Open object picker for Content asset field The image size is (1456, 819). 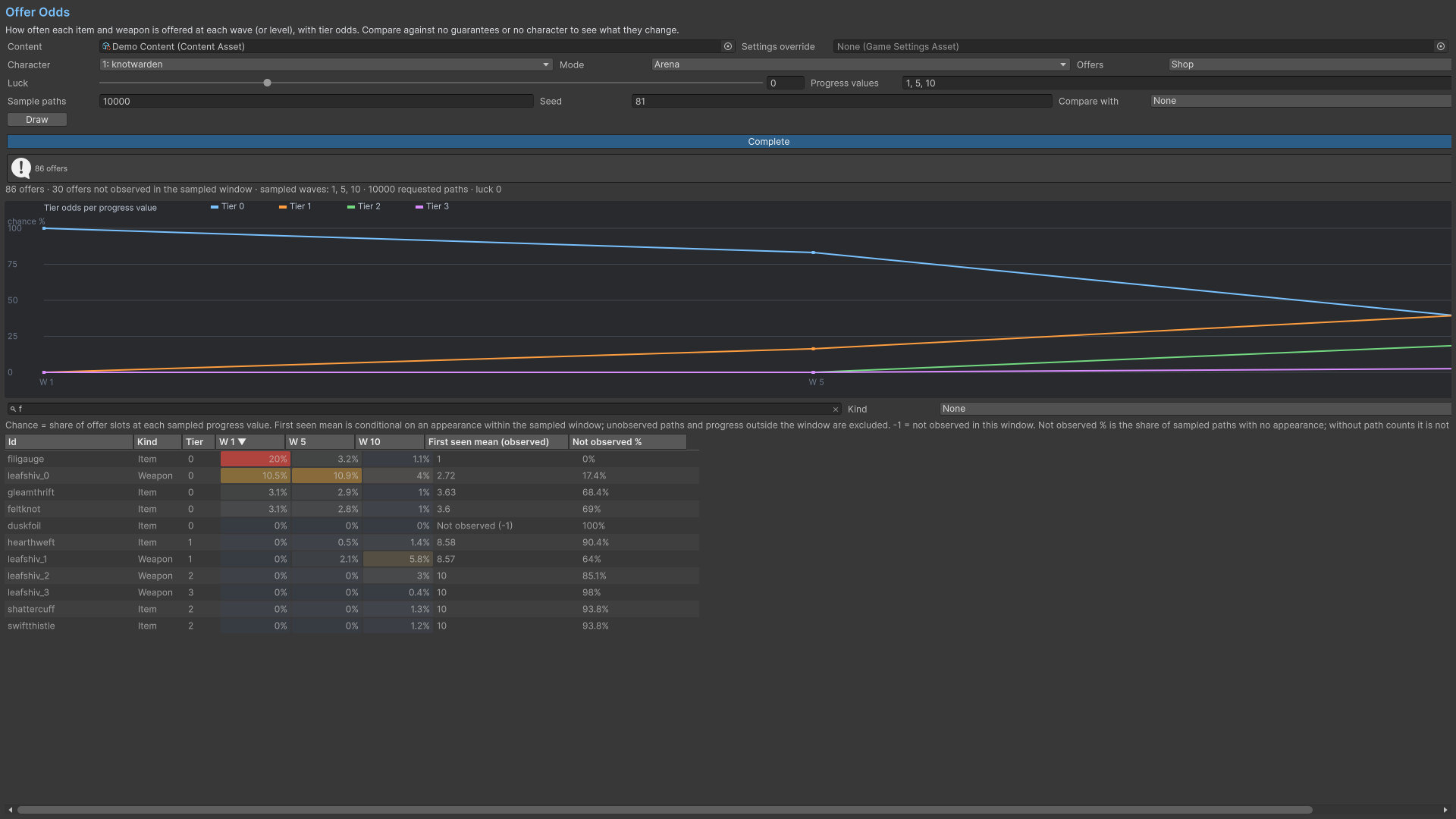(728, 46)
